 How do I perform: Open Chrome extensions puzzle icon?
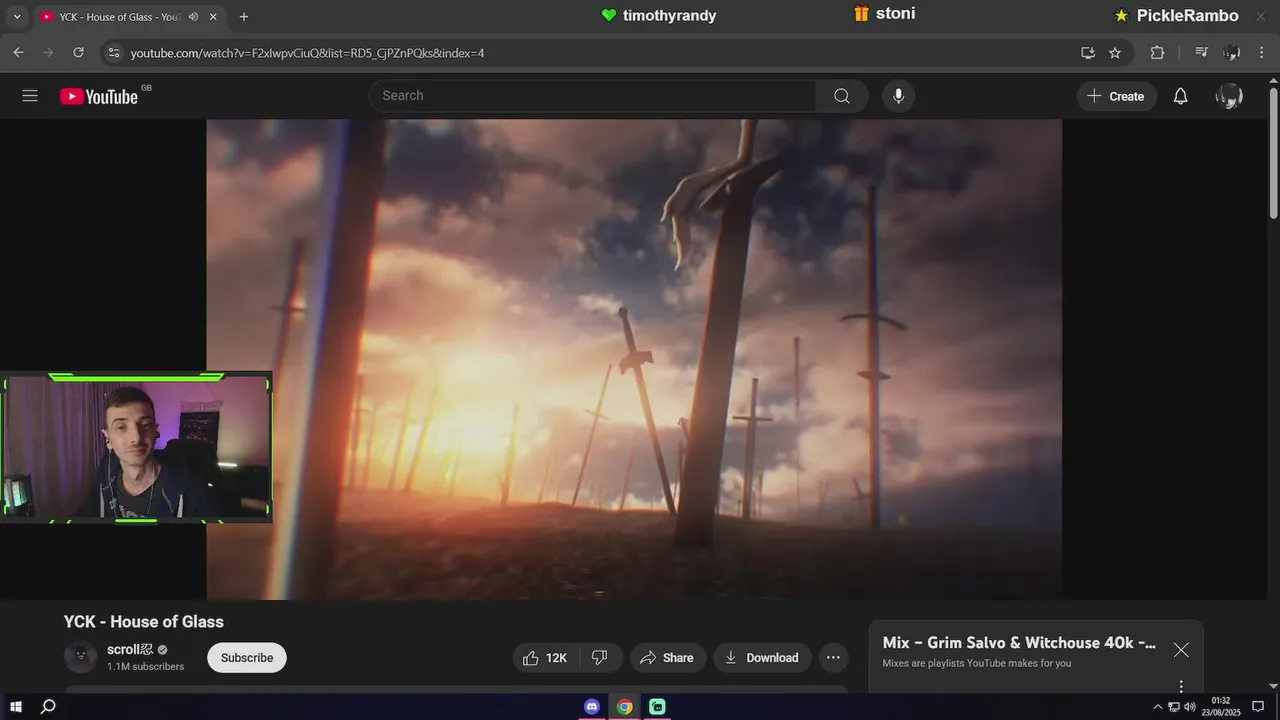click(1157, 53)
